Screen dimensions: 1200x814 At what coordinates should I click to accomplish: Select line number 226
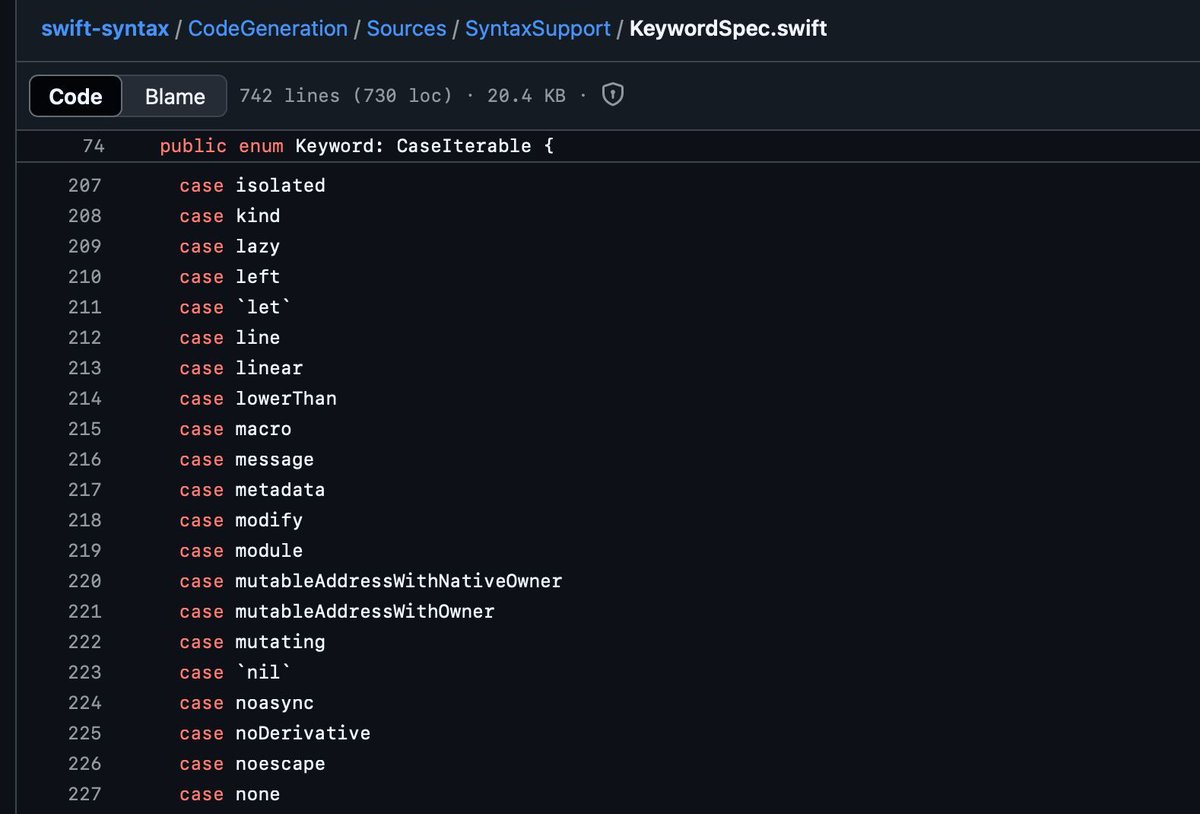pos(85,763)
